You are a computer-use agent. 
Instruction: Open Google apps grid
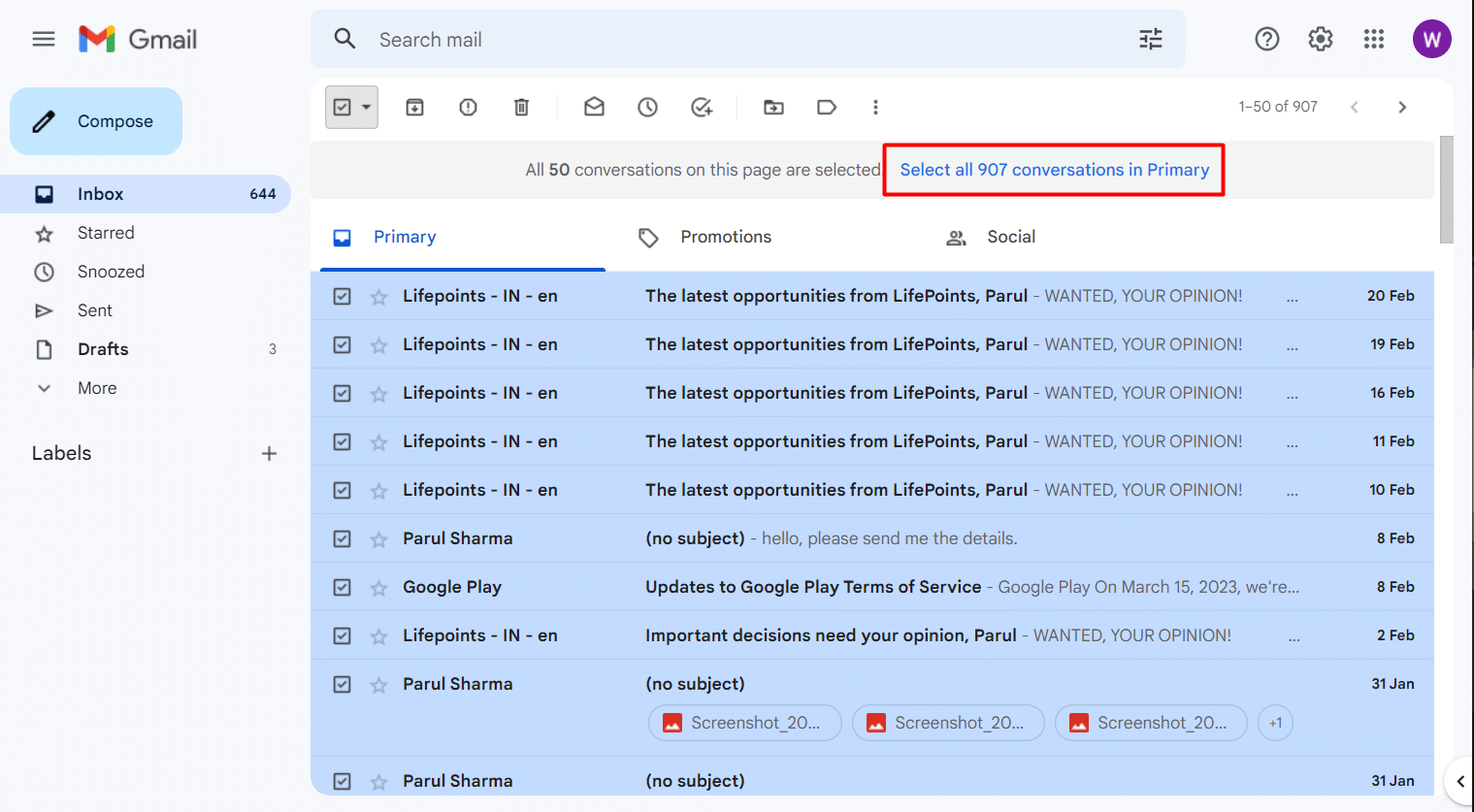[1374, 39]
